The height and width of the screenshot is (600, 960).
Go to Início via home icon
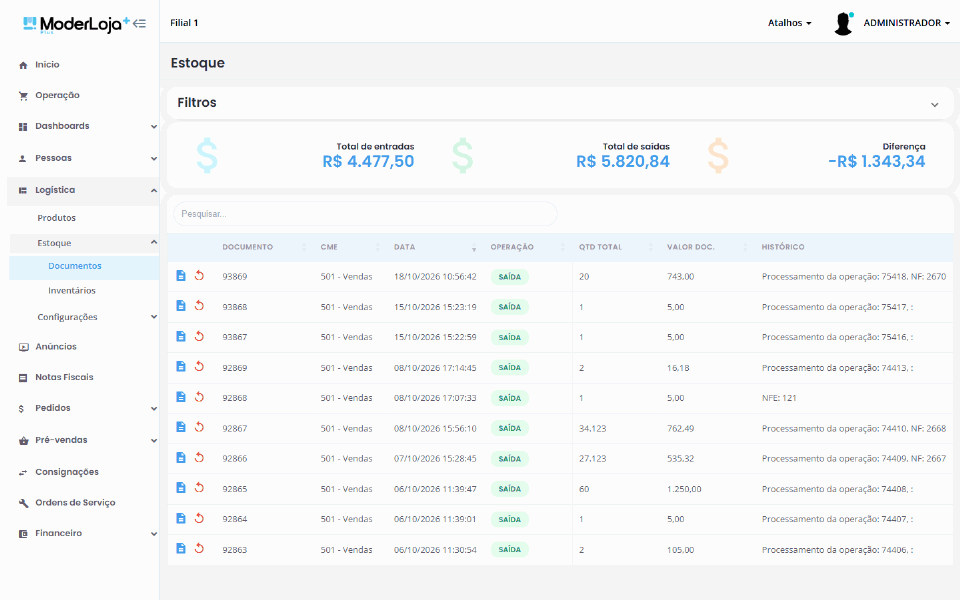coord(23,65)
